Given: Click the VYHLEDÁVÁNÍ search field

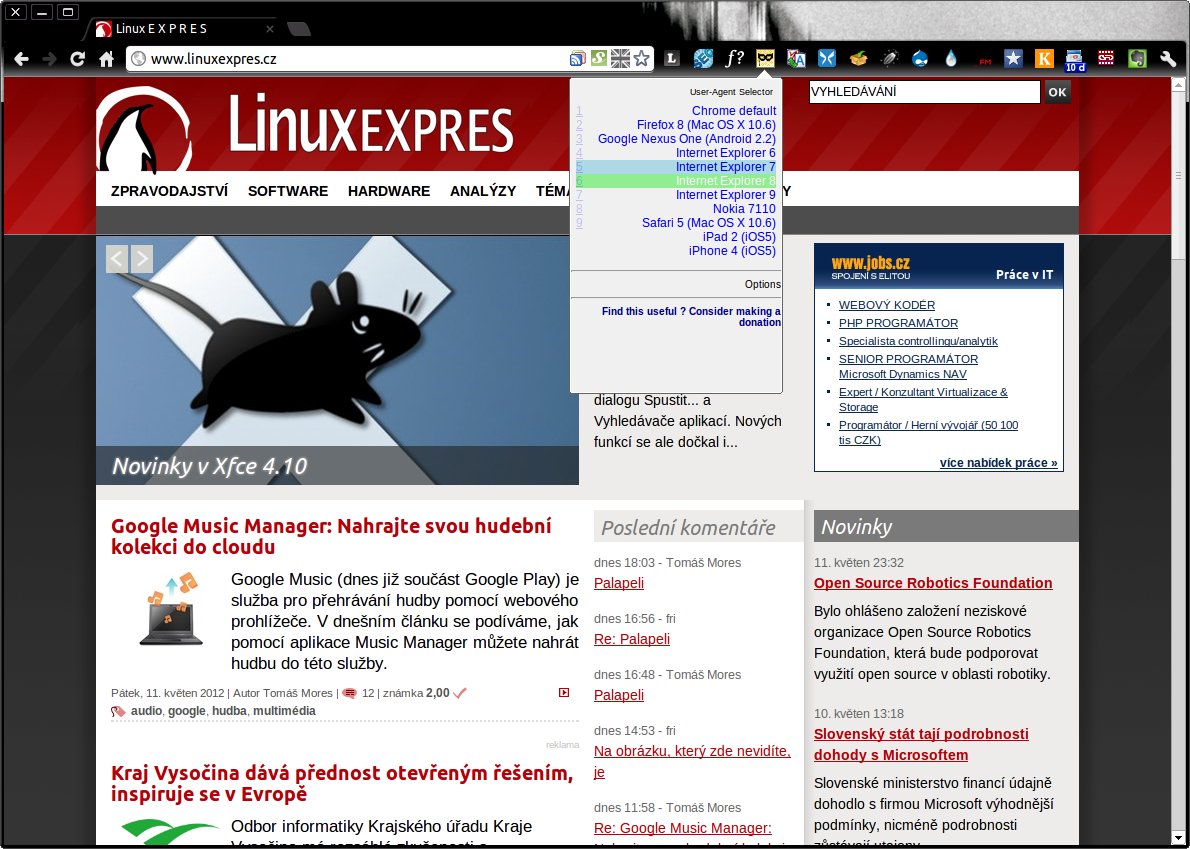Looking at the screenshot, I should (924, 93).
